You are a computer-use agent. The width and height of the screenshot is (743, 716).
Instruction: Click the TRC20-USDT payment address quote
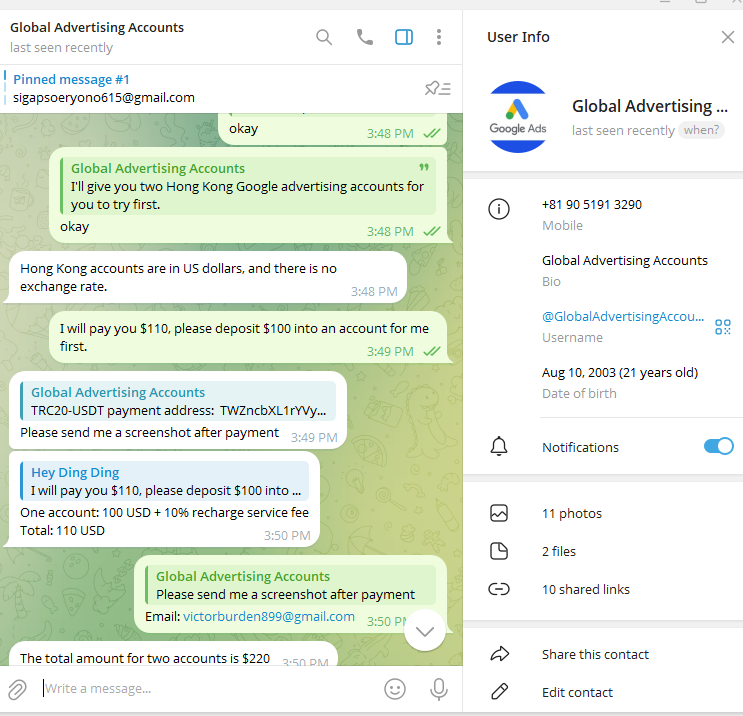[x=178, y=401]
